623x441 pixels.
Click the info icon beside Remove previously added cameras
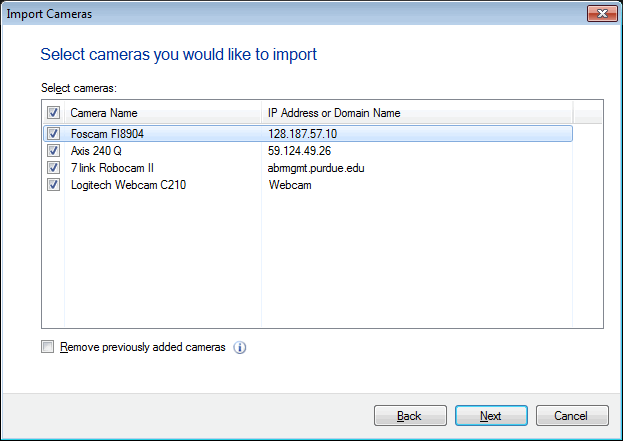coord(240,348)
